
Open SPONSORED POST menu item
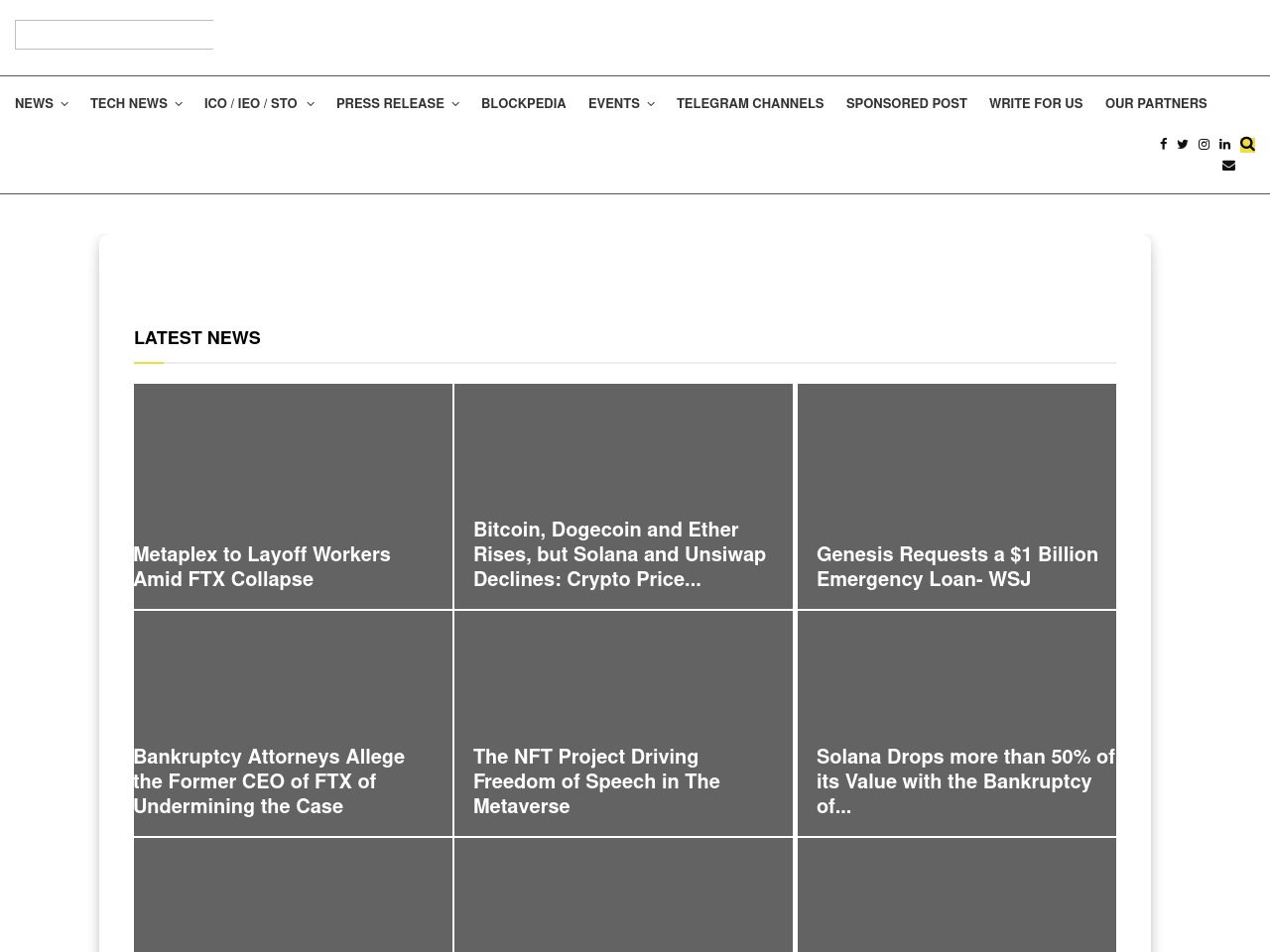[x=907, y=103]
